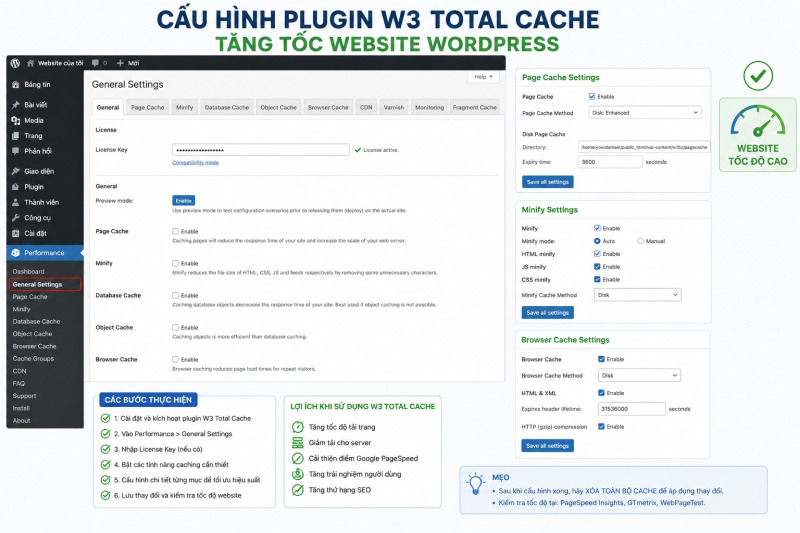Expand the Help dropdown
This screenshot has height=533, width=800.
coord(483,77)
